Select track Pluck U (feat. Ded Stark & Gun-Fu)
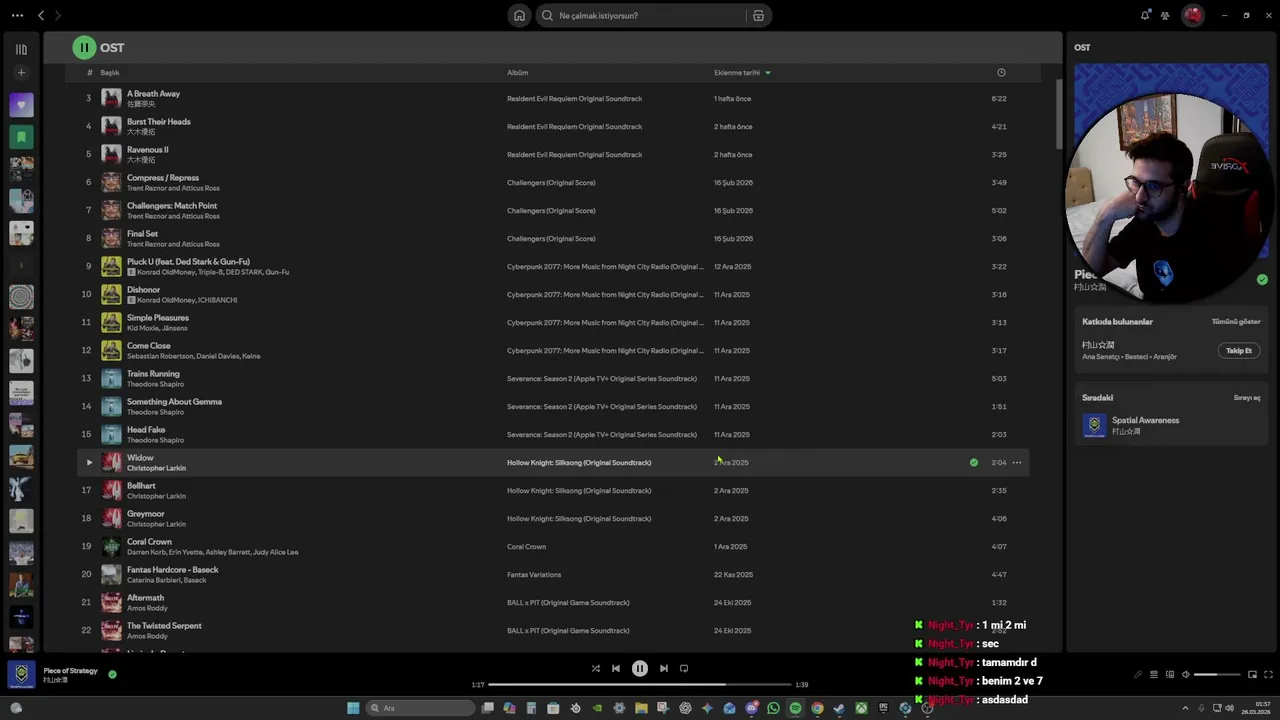This screenshot has height=720, width=1280. pyautogui.click(x=188, y=261)
